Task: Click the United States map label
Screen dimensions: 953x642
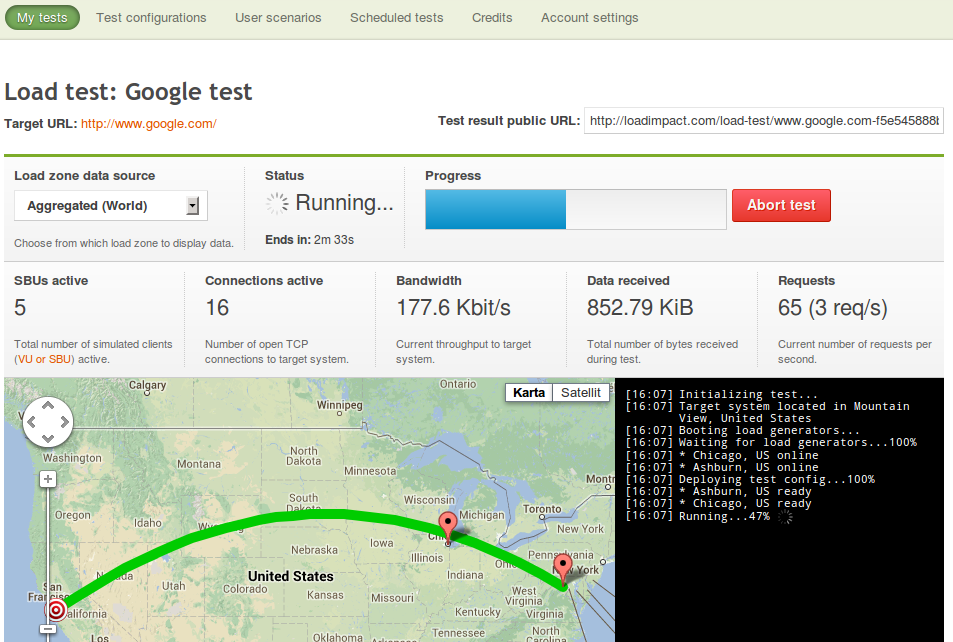Action: click(291, 576)
